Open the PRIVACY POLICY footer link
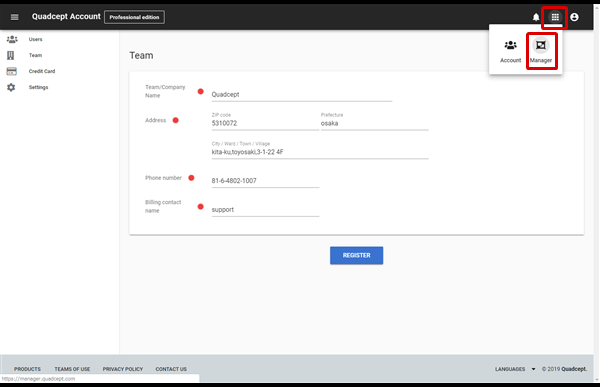The image size is (600, 387). coord(122,369)
